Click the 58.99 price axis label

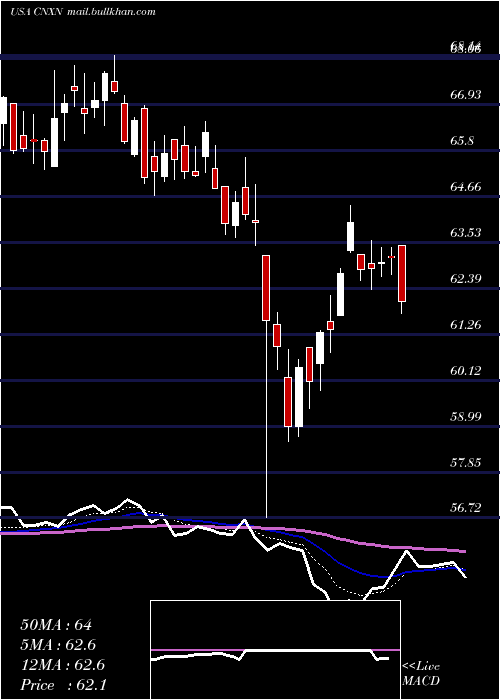tap(466, 417)
